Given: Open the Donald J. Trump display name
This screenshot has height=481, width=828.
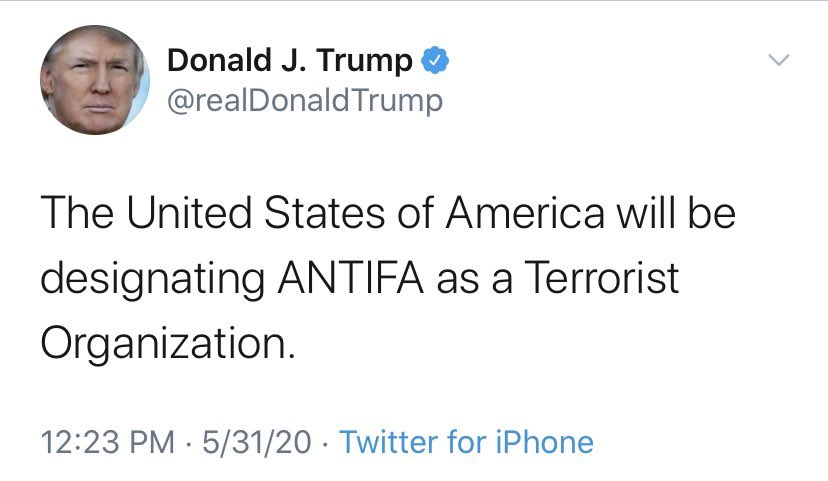Looking at the screenshot, I should coord(290,62).
